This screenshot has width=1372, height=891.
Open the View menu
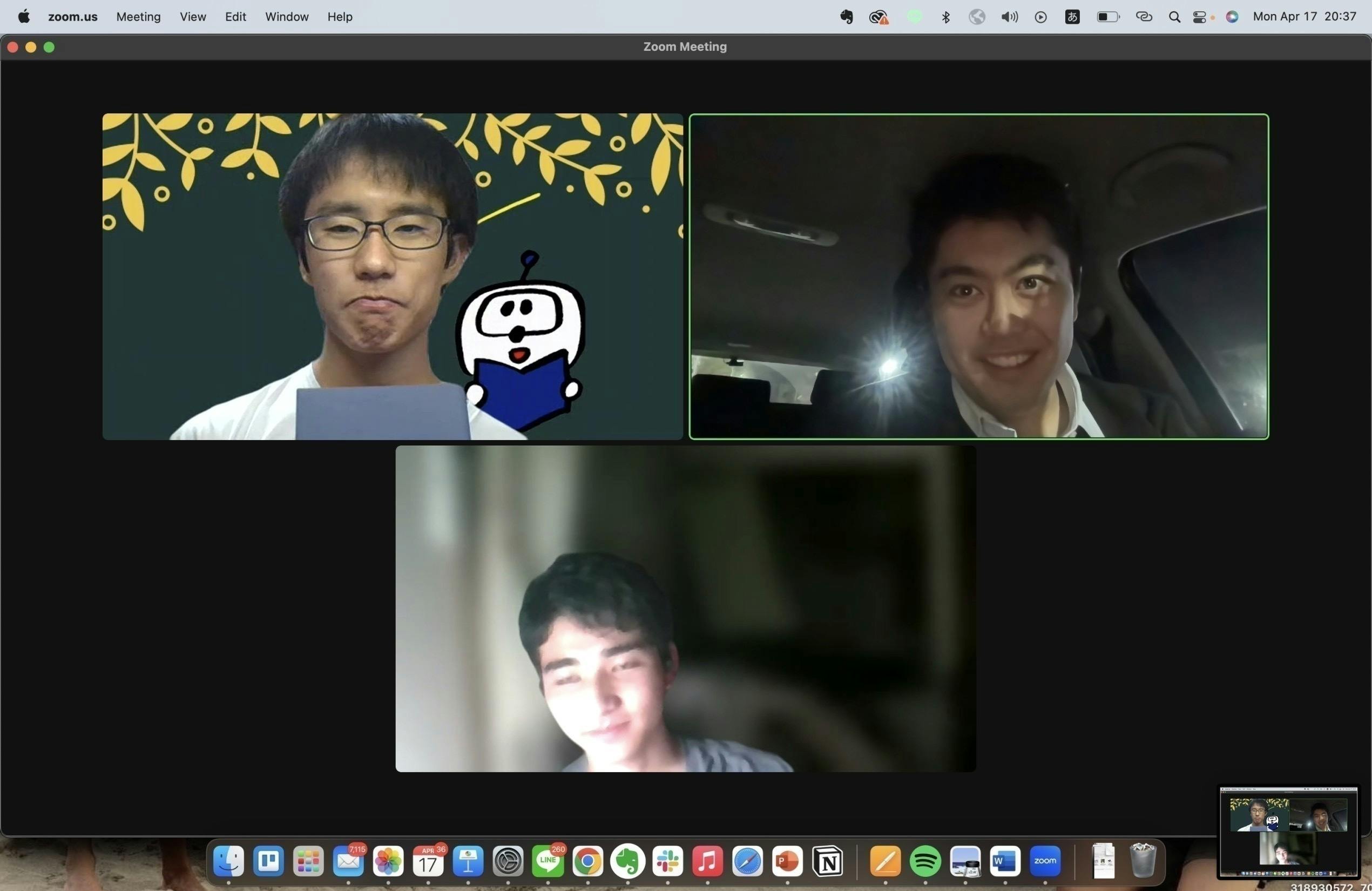coord(193,17)
